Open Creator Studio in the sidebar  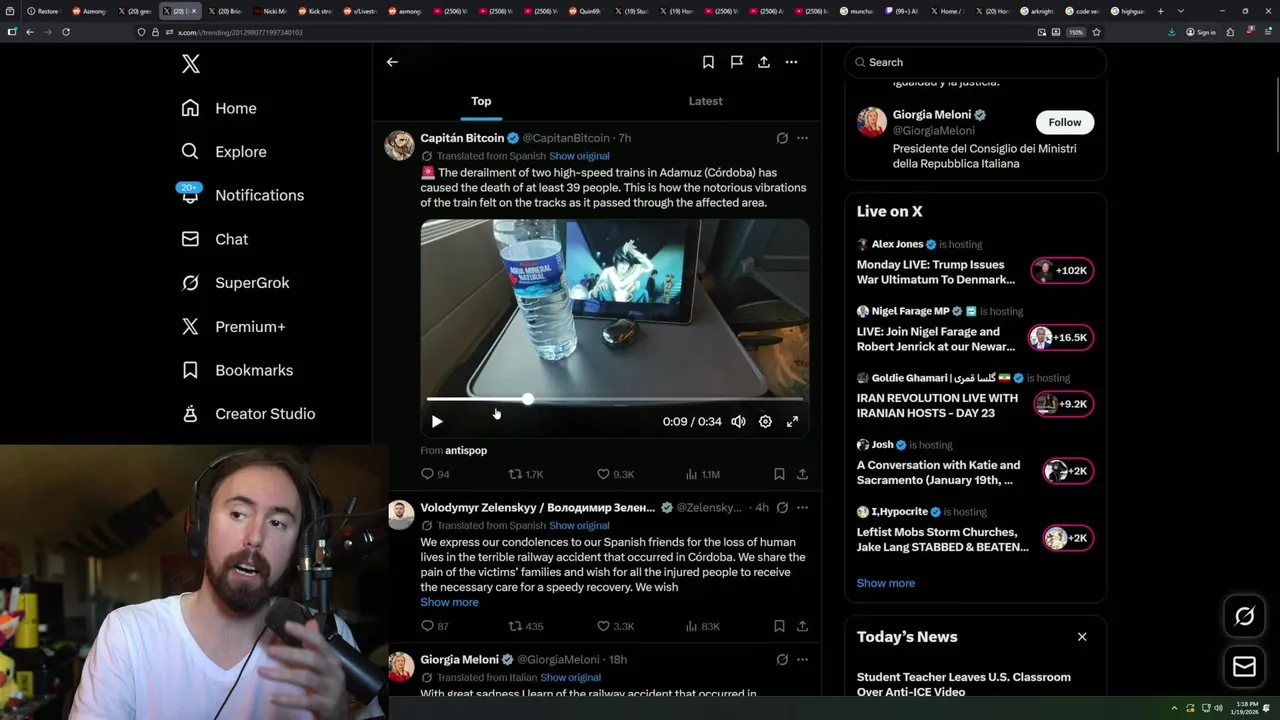[248, 414]
